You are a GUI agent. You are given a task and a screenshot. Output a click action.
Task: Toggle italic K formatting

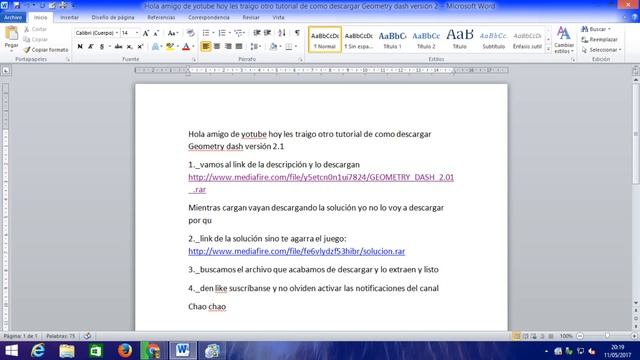[x=91, y=47]
